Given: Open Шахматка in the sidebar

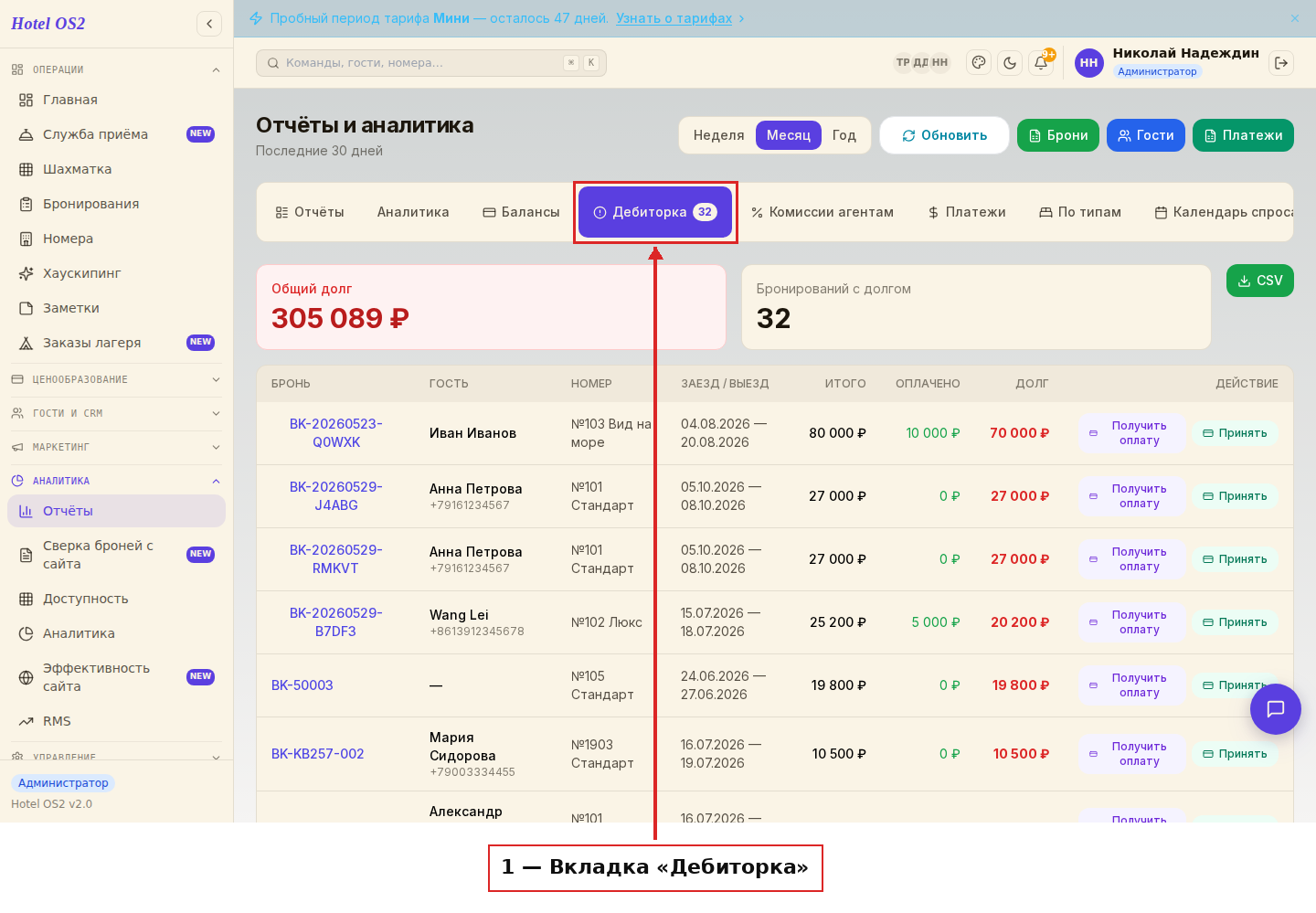Looking at the screenshot, I should pos(117,169).
